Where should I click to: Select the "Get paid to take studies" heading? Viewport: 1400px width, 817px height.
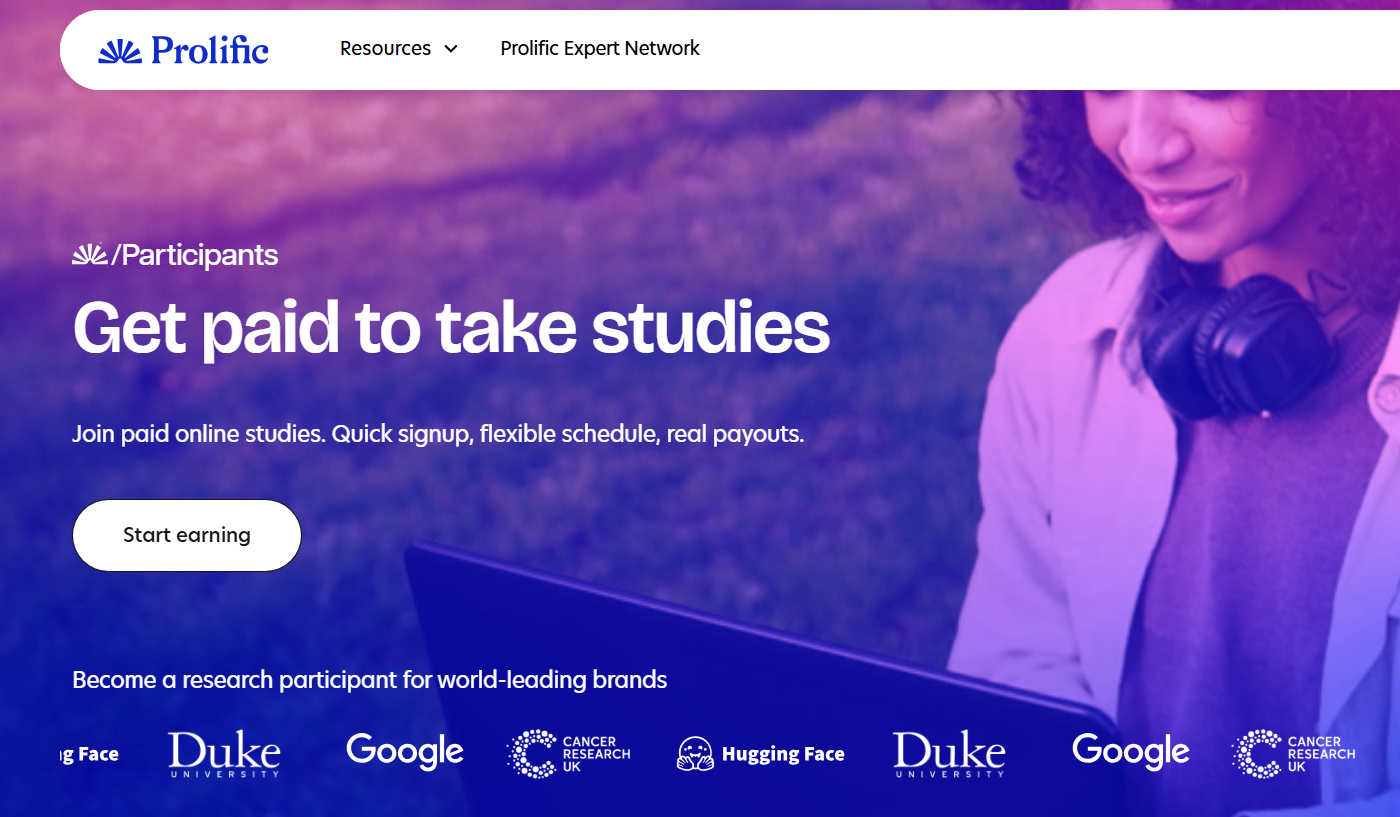[x=451, y=328]
